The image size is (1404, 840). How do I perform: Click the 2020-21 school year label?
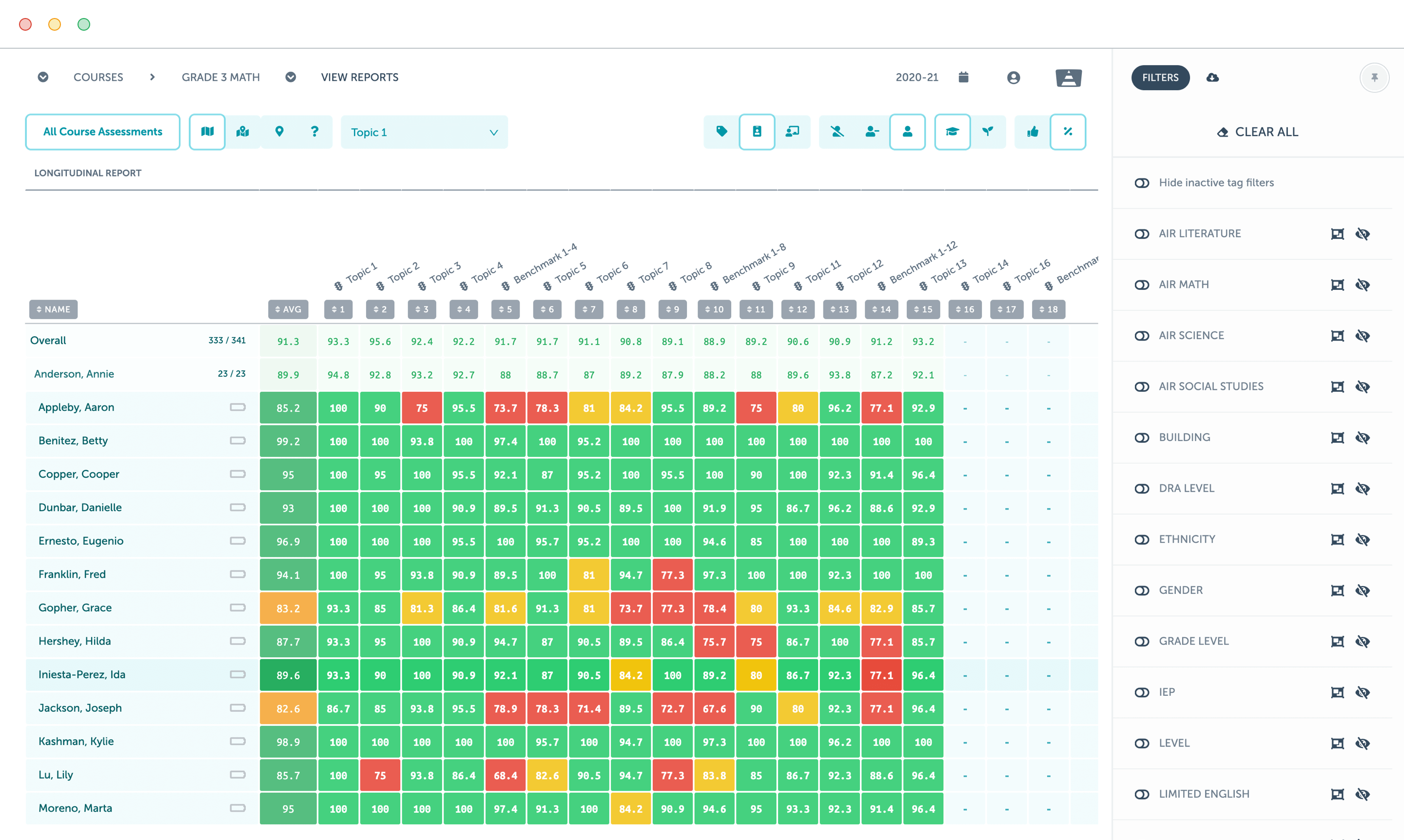click(917, 77)
